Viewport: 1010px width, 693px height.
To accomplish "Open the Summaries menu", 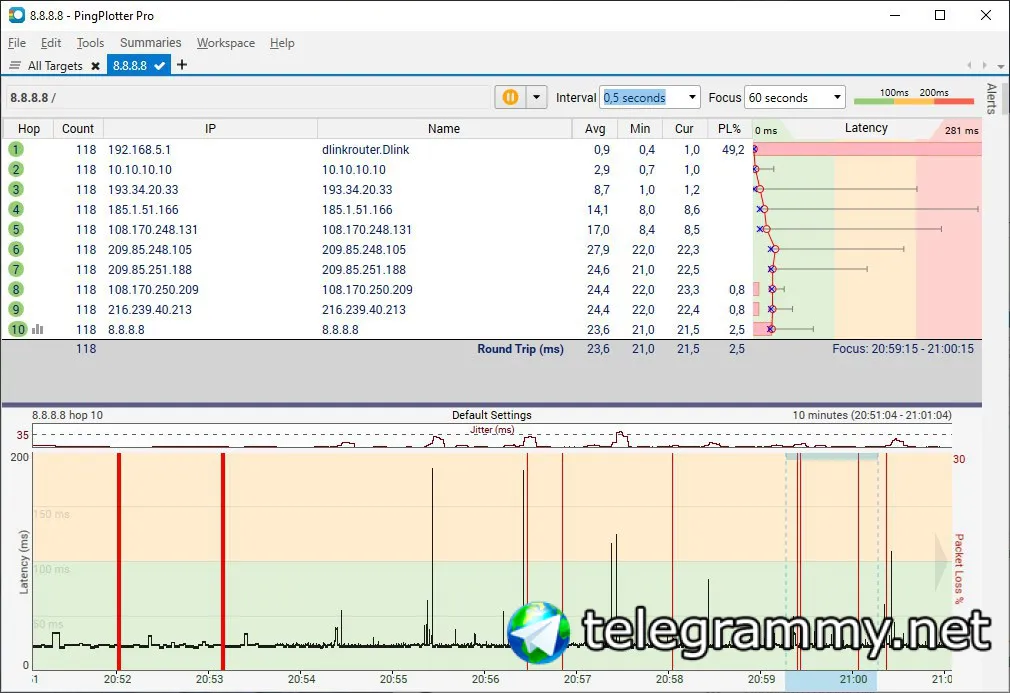I will click(x=151, y=43).
